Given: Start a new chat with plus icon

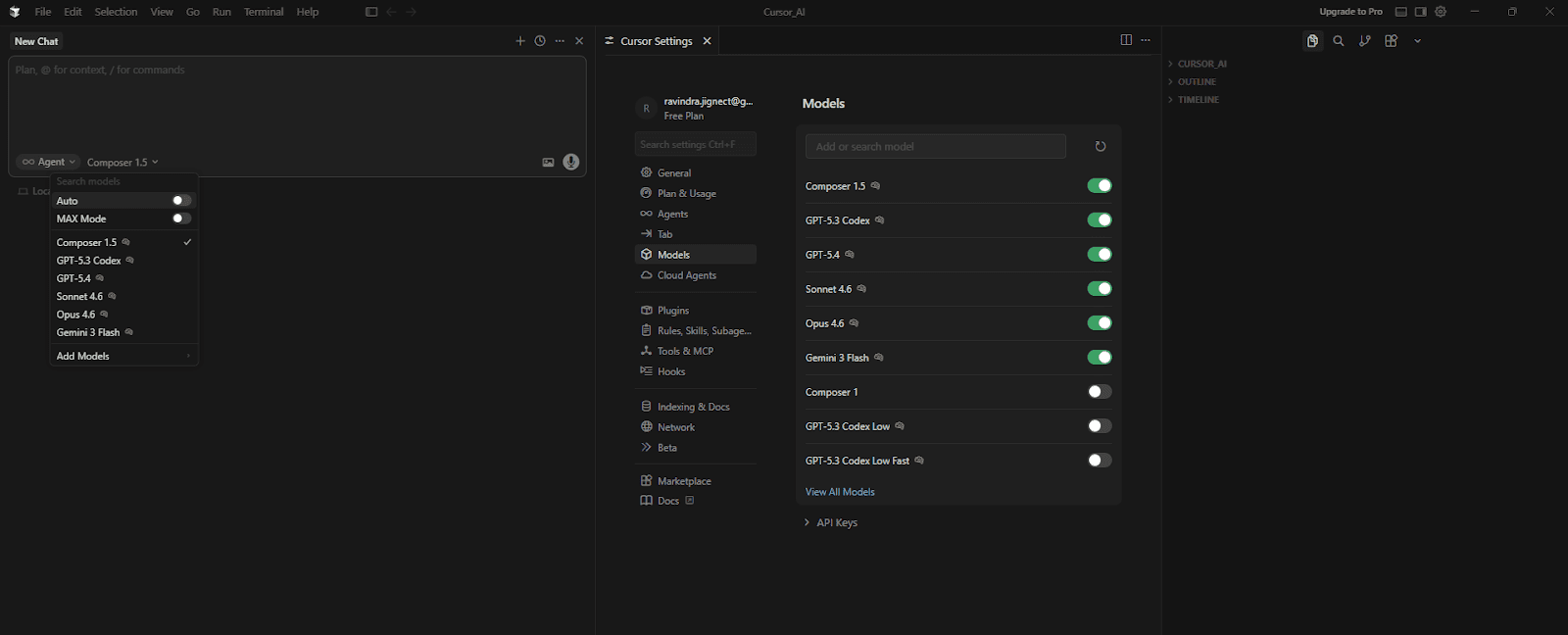Looking at the screenshot, I should pyautogui.click(x=520, y=41).
